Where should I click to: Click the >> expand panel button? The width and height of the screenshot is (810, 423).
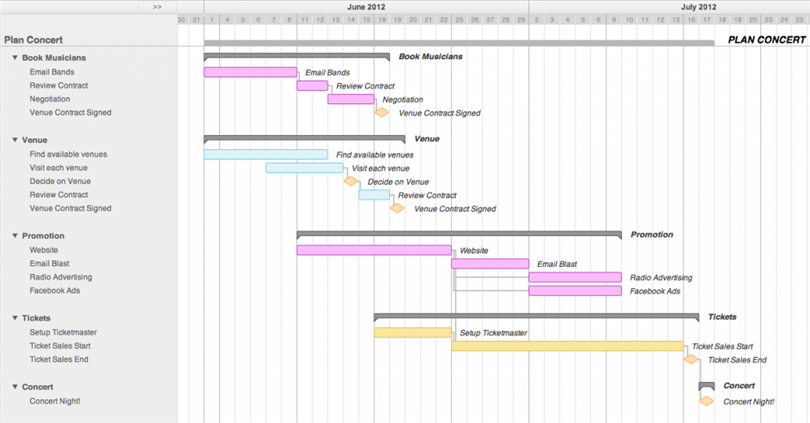pyautogui.click(x=157, y=7)
